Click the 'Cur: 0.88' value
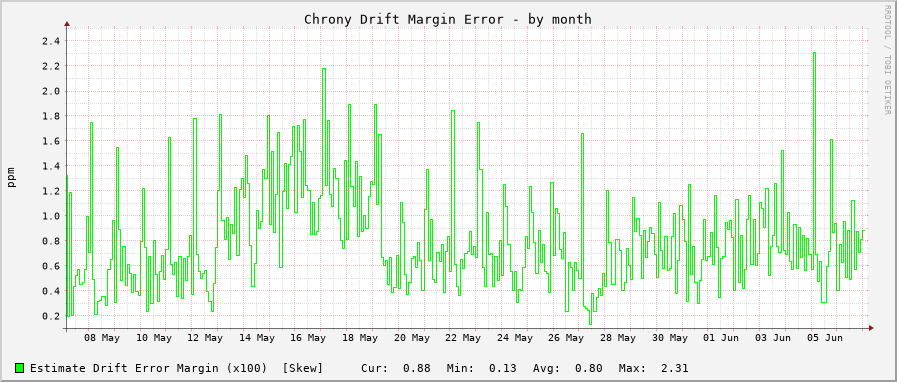 tap(396, 368)
